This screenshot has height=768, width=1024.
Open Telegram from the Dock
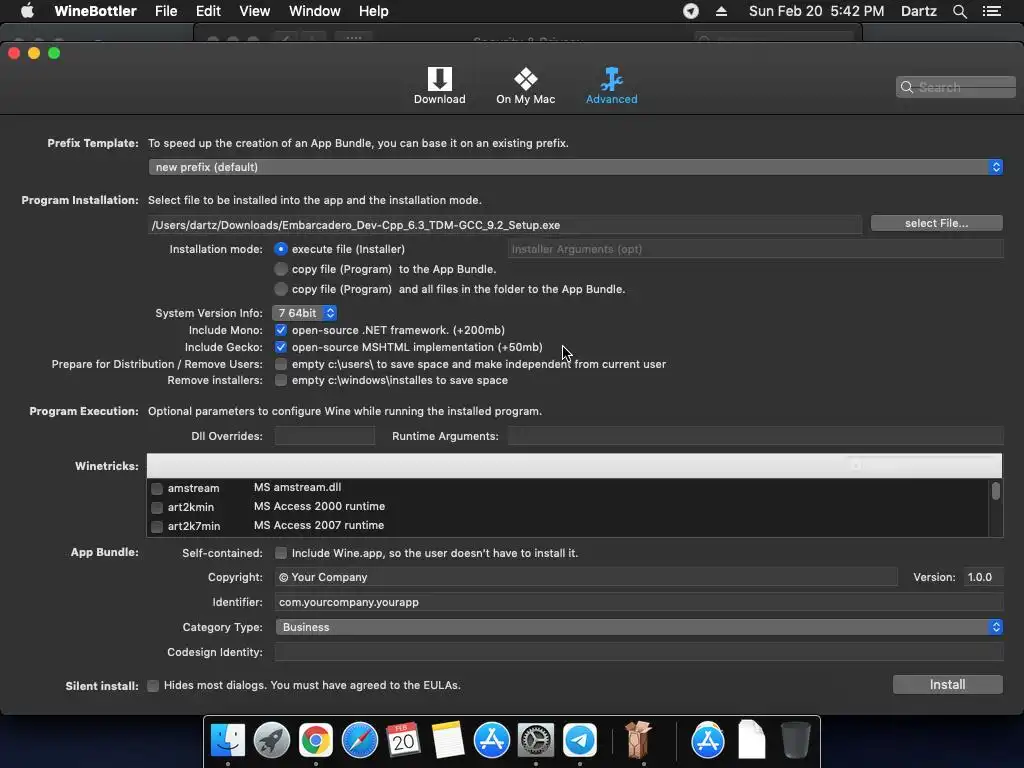tap(580, 740)
